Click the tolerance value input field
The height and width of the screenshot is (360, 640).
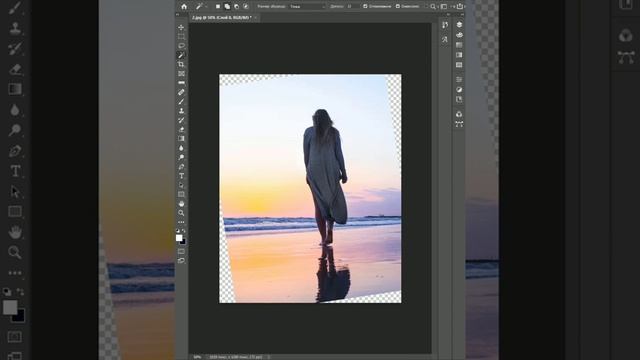352,7
